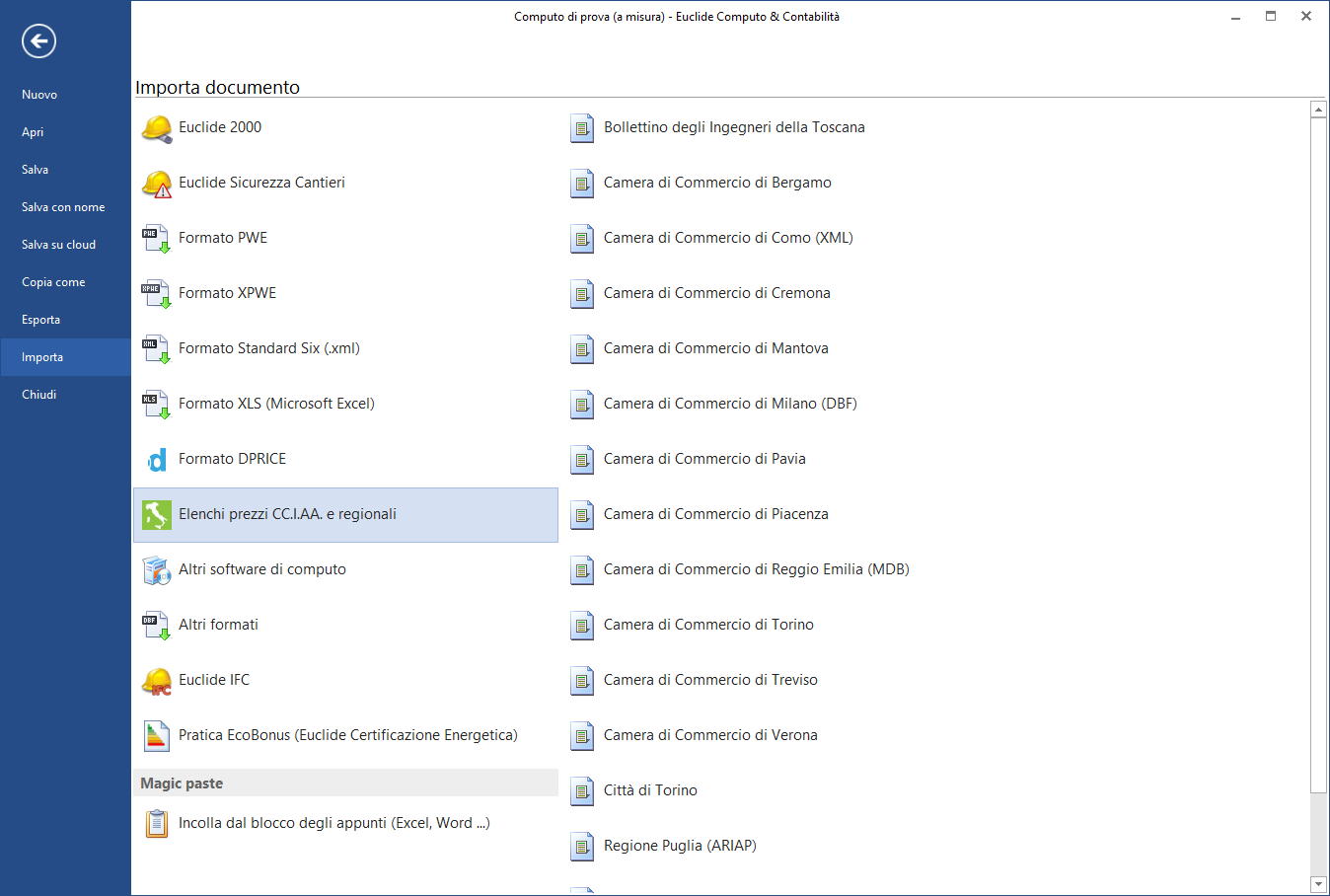The width and height of the screenshot is (1330, 896).
Task: Click the Euclide IFC helmet icon
Action: (156, 681)
